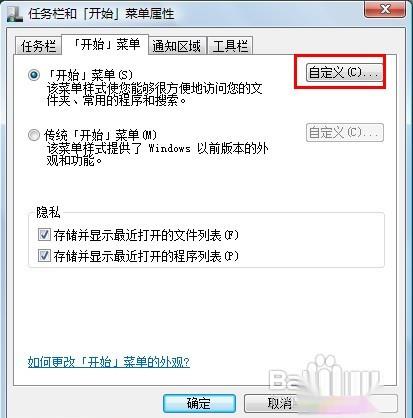
Task: Close the 任务栏和「开始」菜单属性 dialog
Action: coord(385,9)
